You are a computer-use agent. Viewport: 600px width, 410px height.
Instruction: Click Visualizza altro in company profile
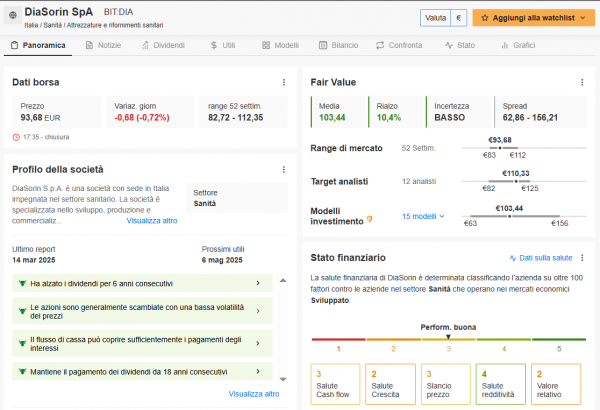point(152,221)
